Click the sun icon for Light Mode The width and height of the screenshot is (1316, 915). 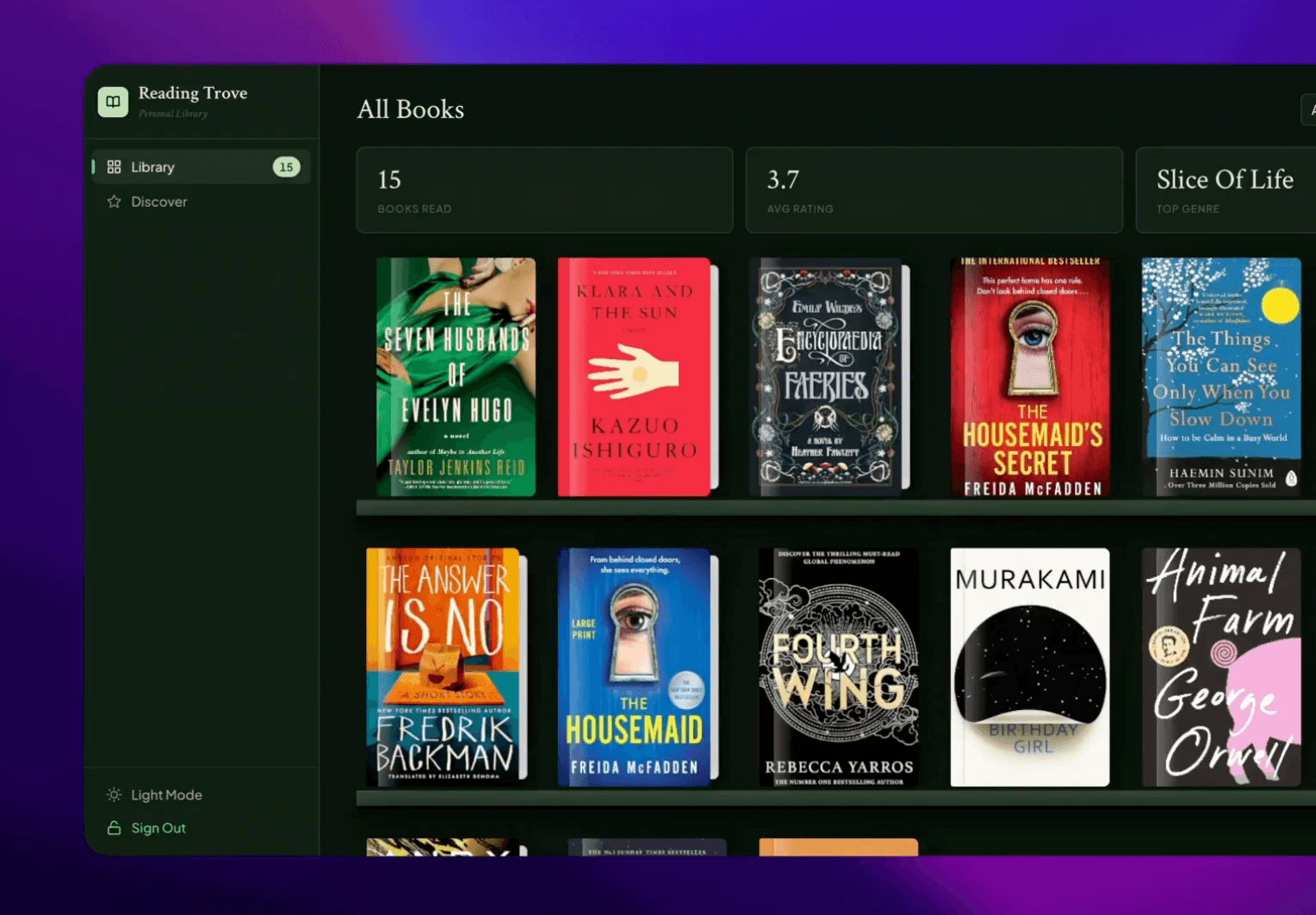114,795
